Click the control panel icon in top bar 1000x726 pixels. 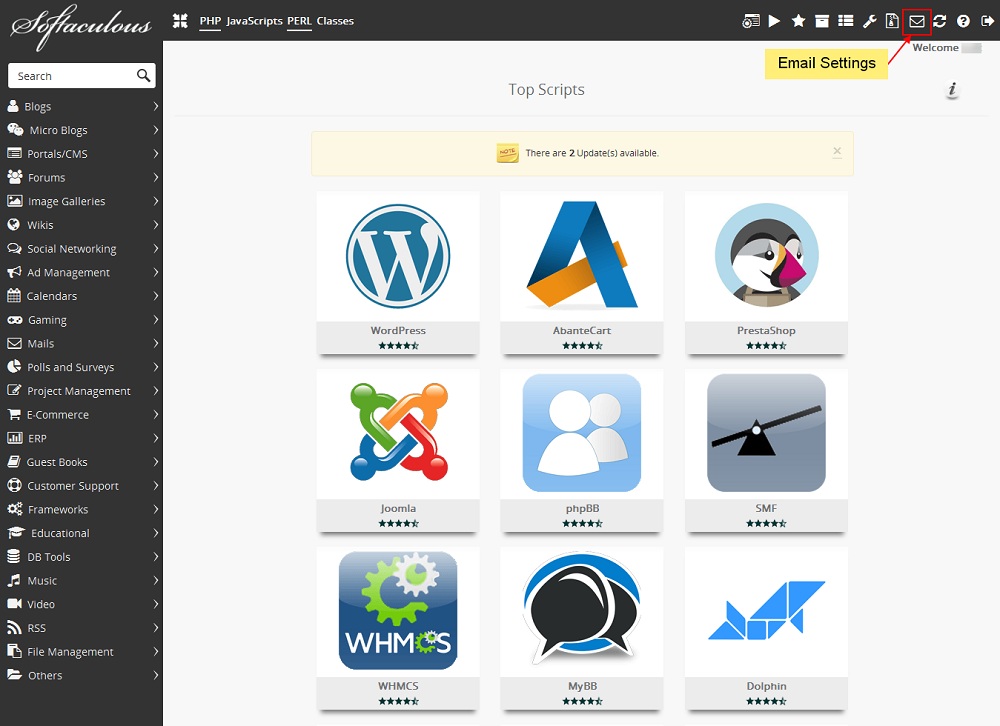[751, 21]
